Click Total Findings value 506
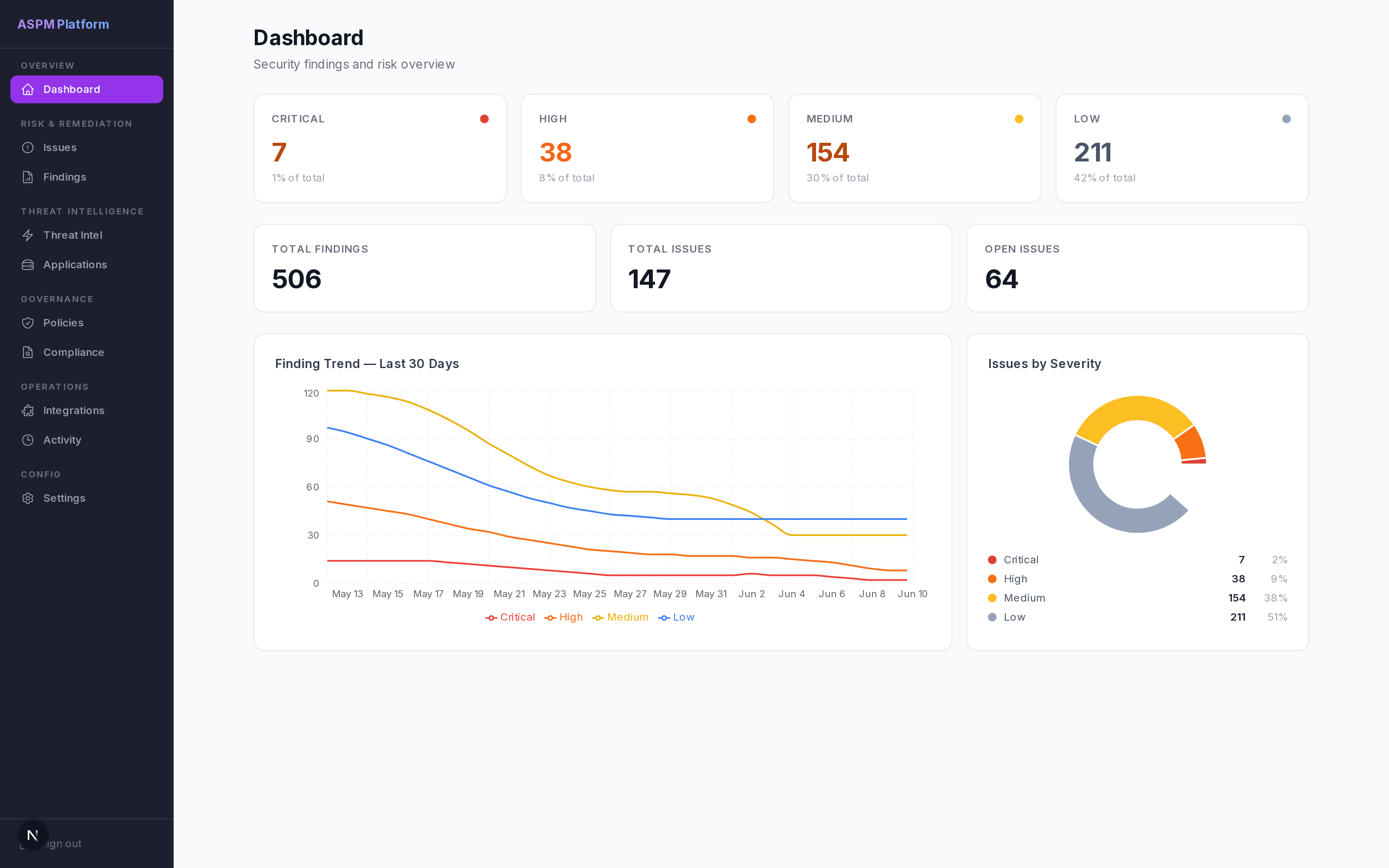 [x=297, y=279]
